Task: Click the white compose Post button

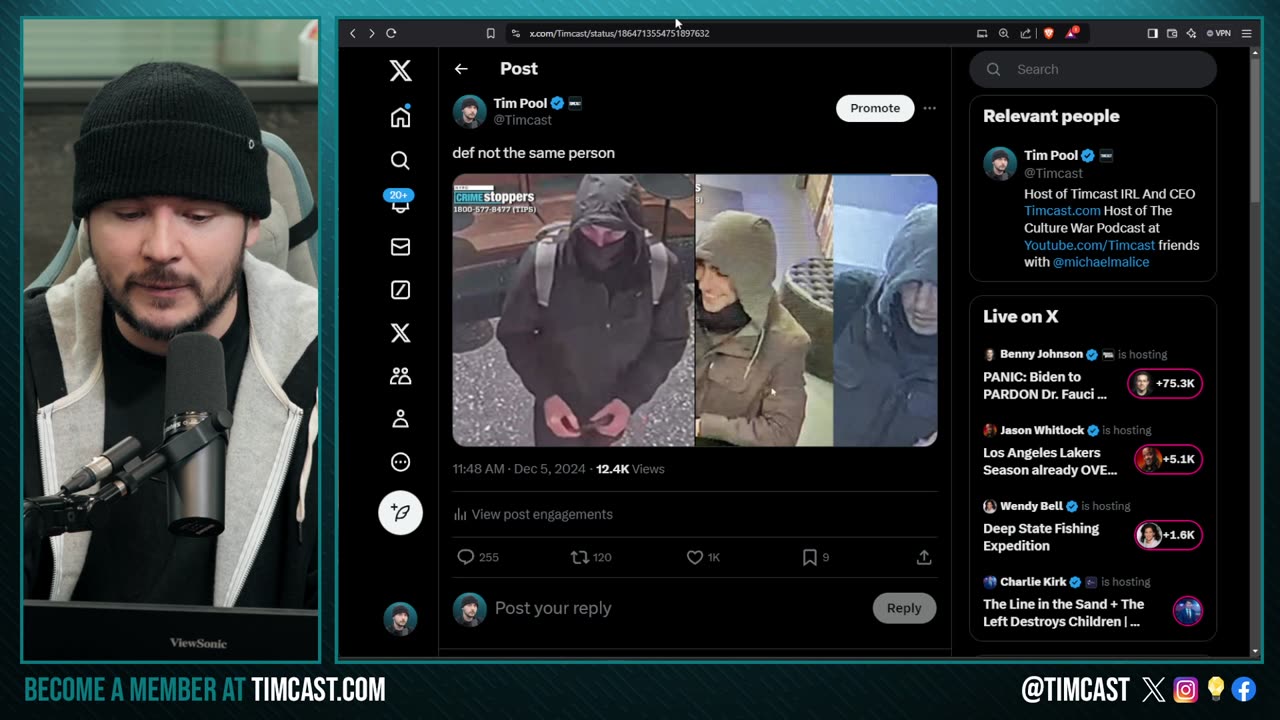Action: pos(400,512)
